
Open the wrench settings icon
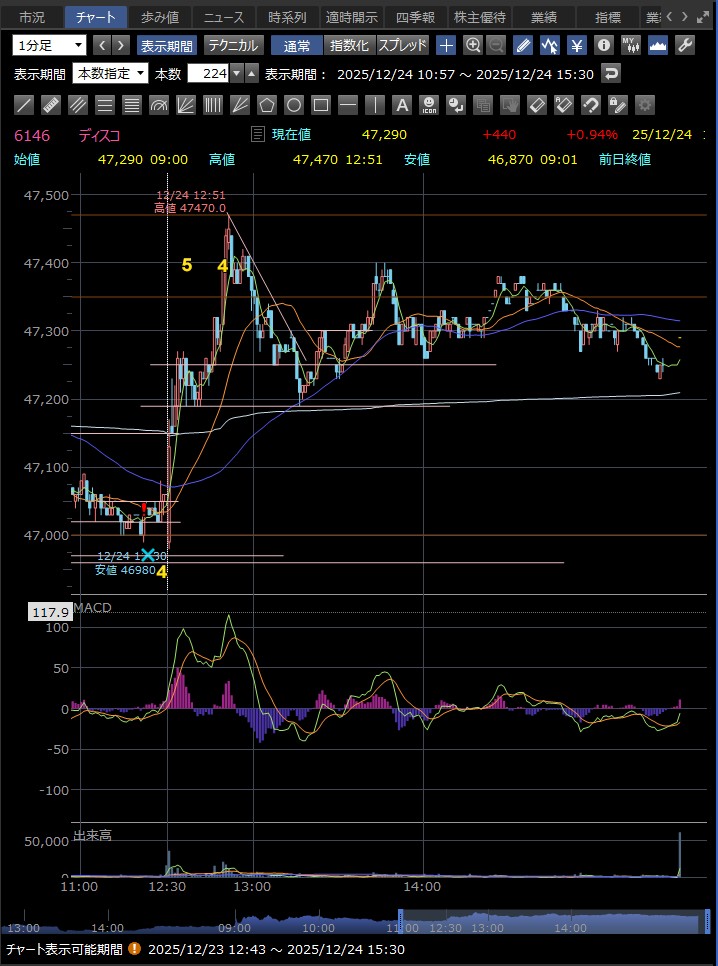(685, 45)
